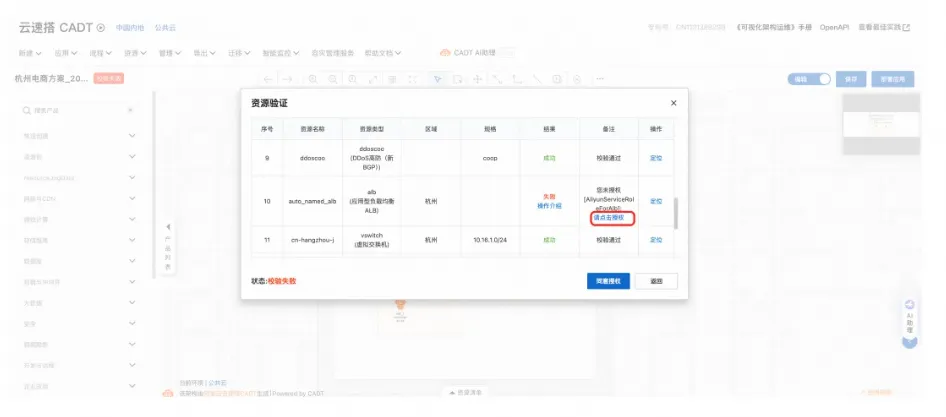Expand the 安全 category
Image resolution: width=946 pixels, height=417 pixels.
click(79, 324)
